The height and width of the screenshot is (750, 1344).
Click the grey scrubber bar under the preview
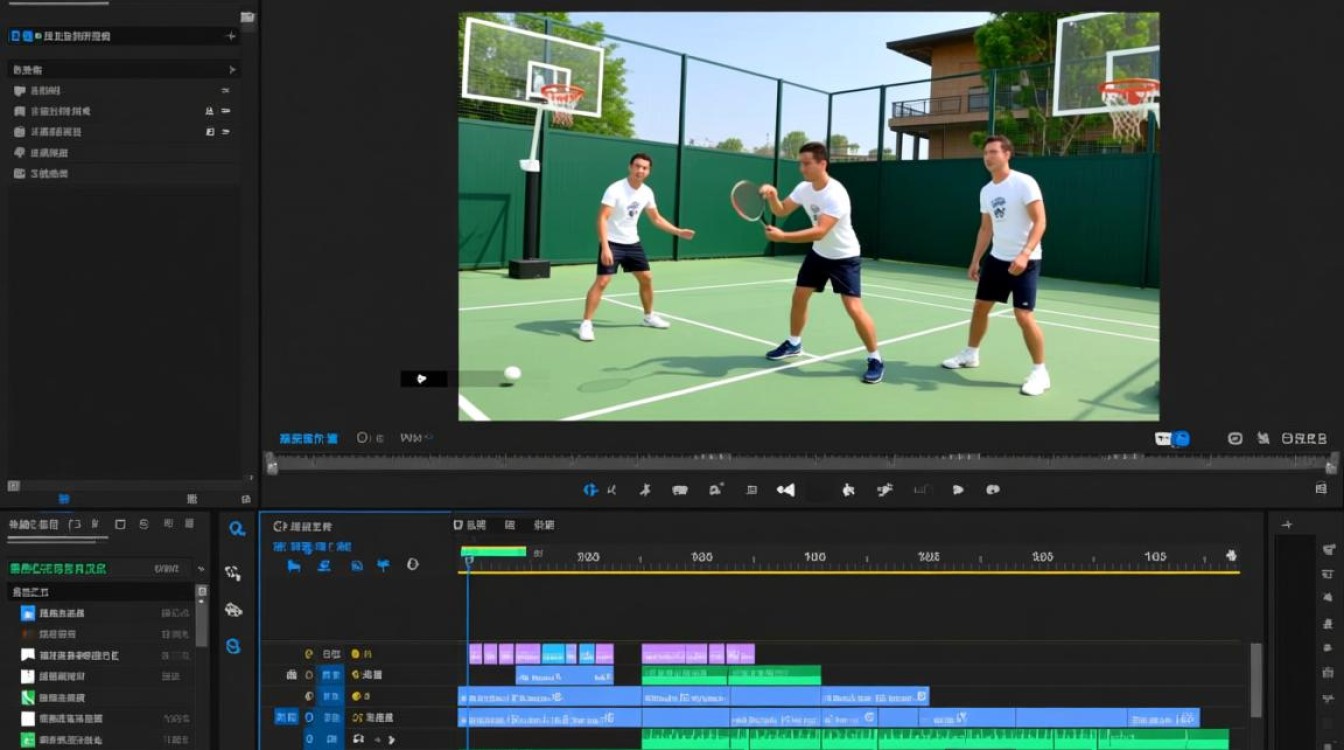coord(802,463)
